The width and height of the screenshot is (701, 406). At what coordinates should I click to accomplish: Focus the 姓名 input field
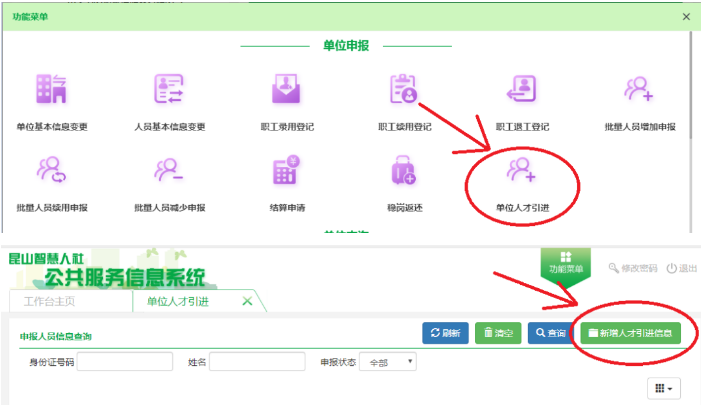257,362
